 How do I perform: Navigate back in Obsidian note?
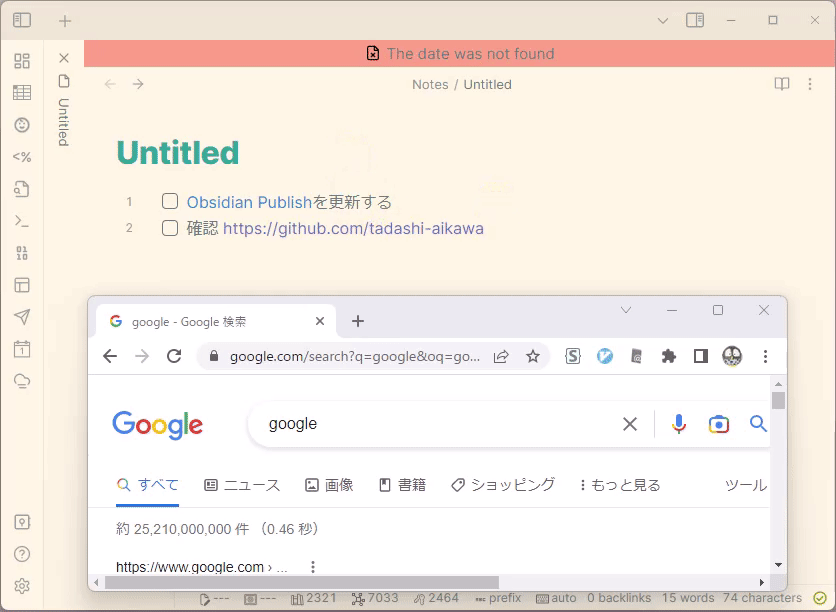point(110,84)
